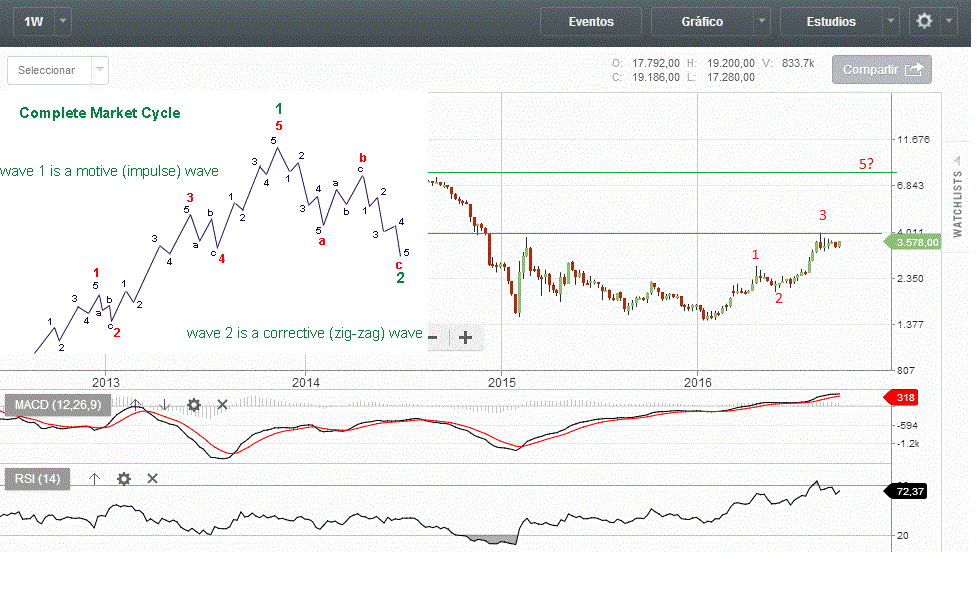Open the Eventos menu

click(x=591, y=21)
